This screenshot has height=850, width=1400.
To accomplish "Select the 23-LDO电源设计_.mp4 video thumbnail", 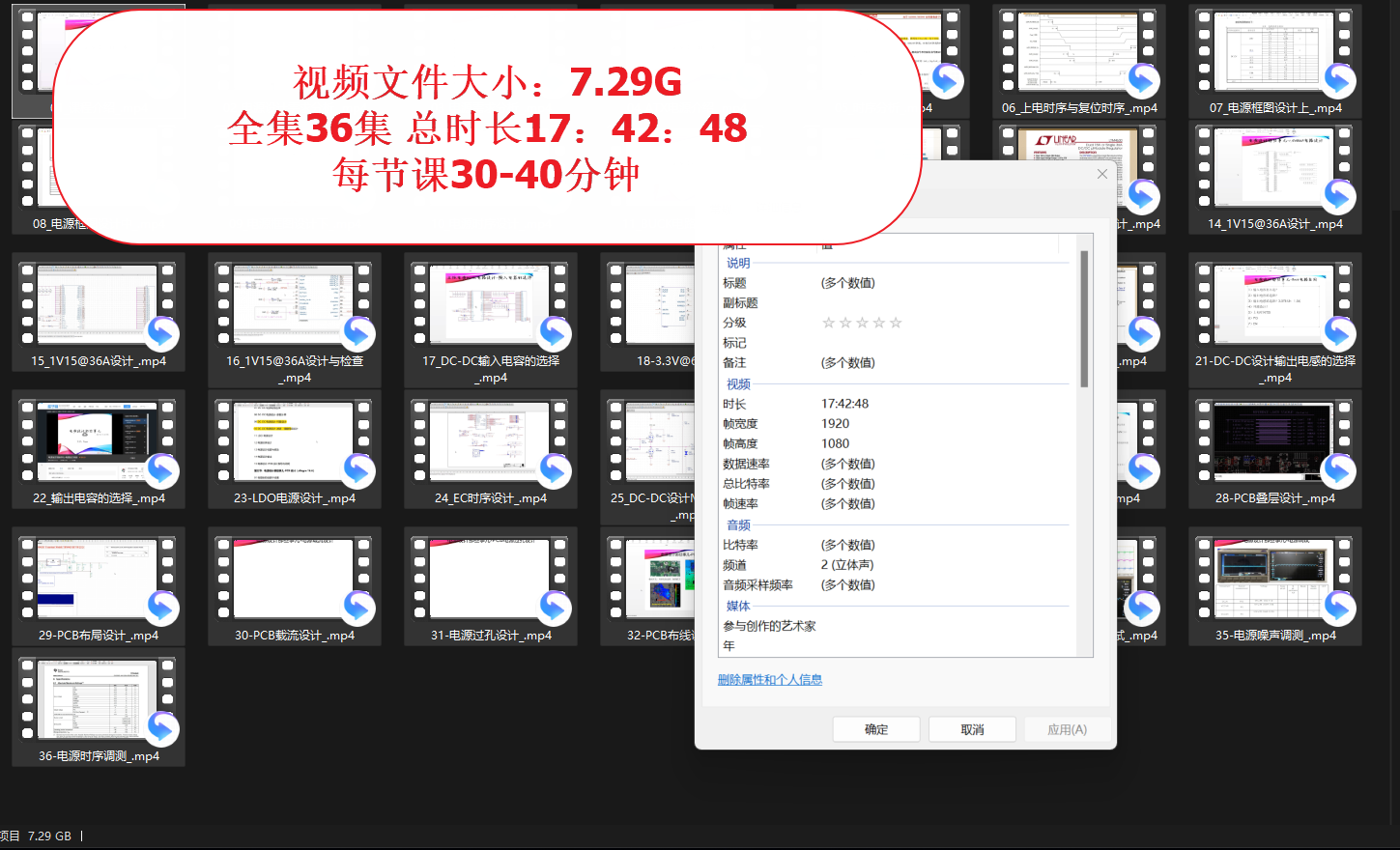I will pyautogui.click(x=294, y=442).
